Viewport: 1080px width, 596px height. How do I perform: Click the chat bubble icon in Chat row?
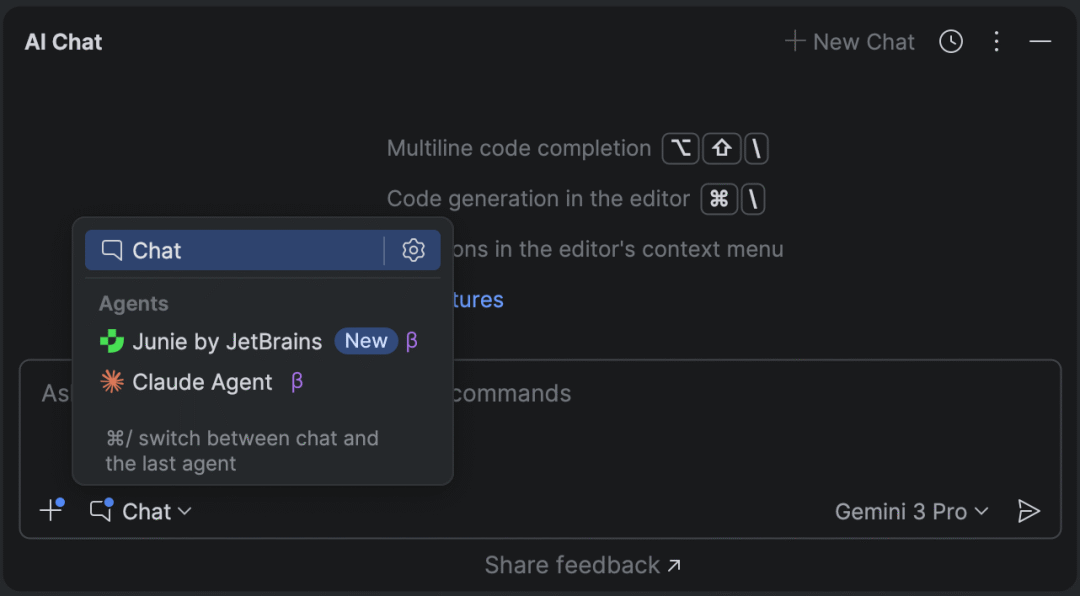[x=112, y=249]
